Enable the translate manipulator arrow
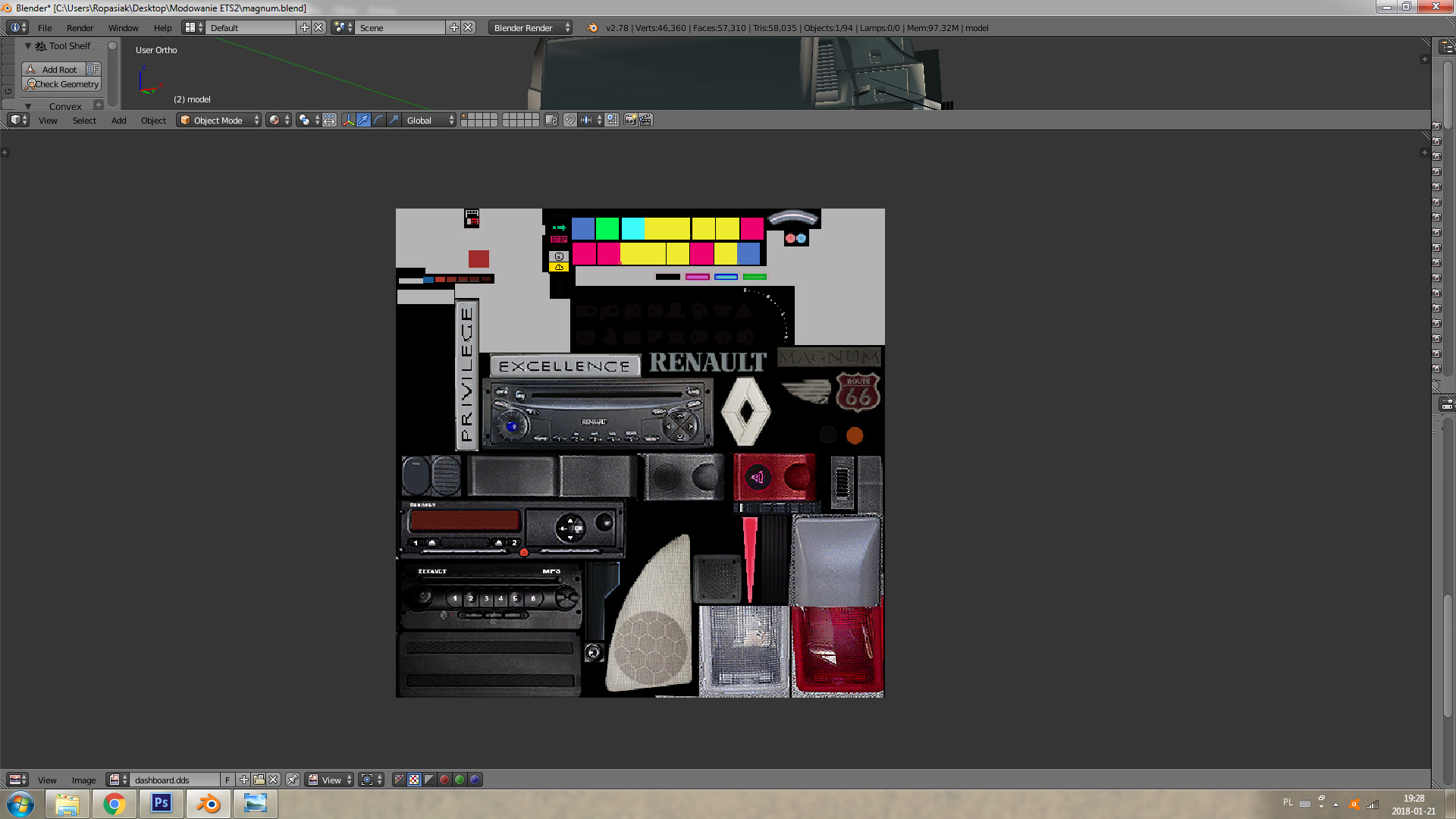The width and height of the screenshot is (1456, 819). [363, 121]
